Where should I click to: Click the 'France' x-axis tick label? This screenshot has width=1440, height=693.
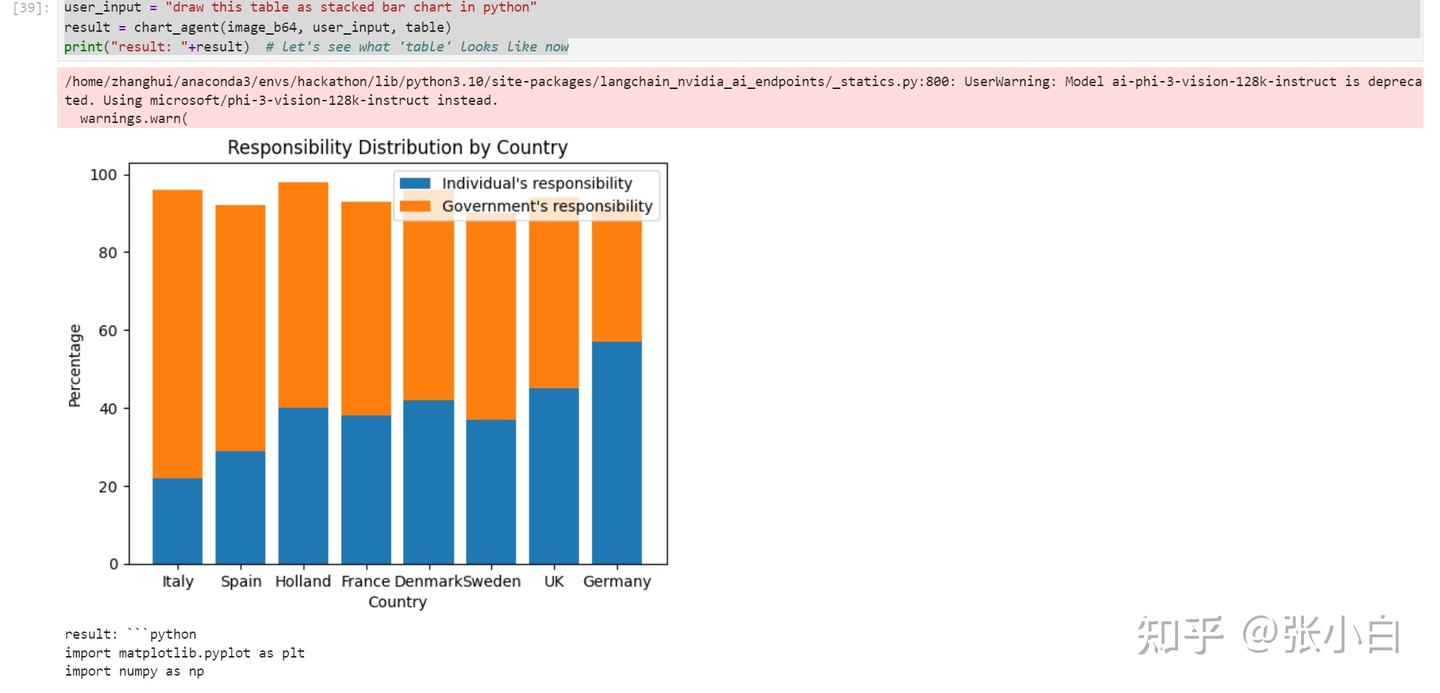point(366,582)
